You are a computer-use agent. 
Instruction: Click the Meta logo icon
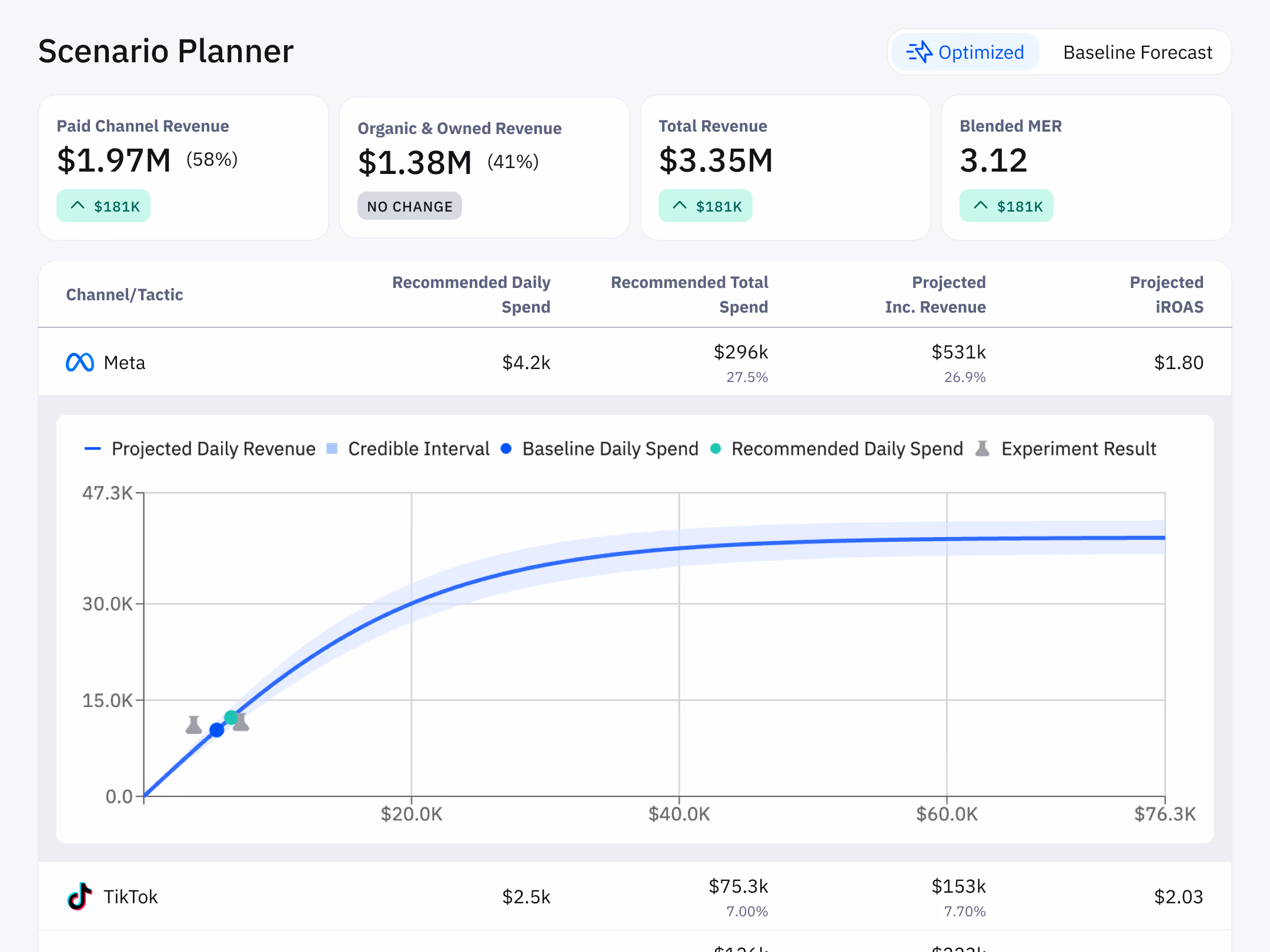pos(79,362)
